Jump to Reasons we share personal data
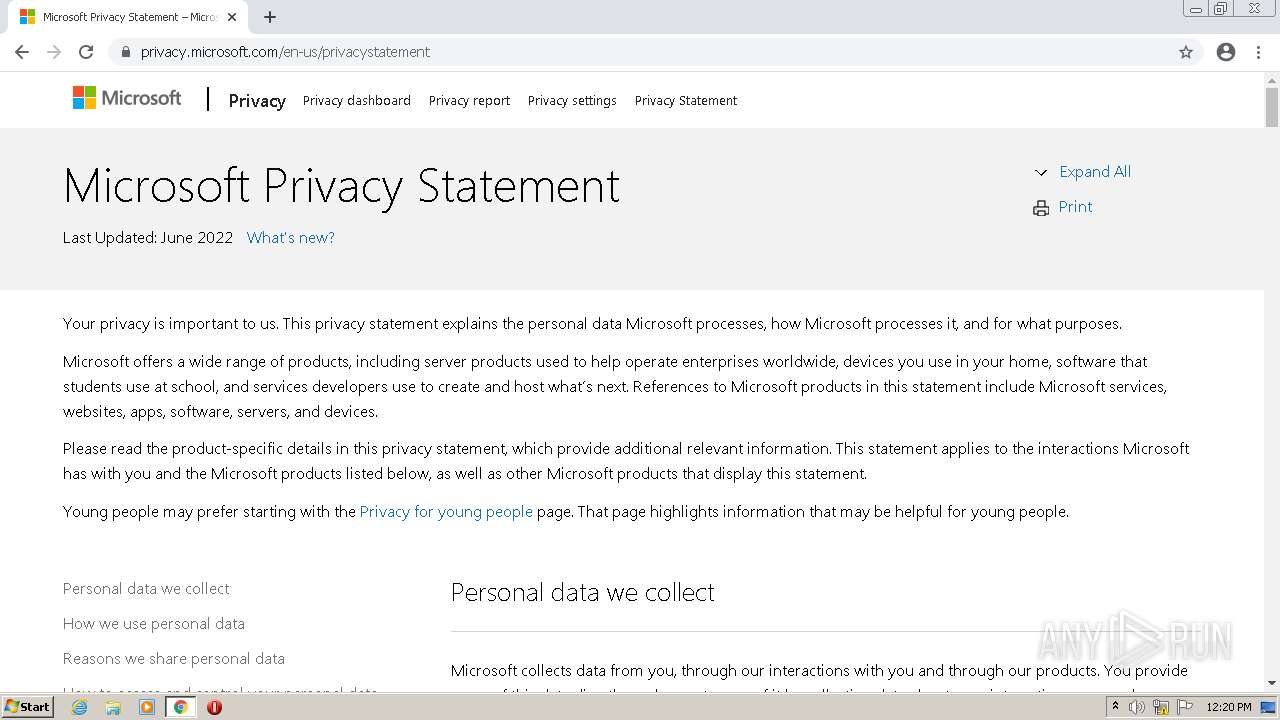Screen dimensions: 1280x720 click(x=174, y=659)
